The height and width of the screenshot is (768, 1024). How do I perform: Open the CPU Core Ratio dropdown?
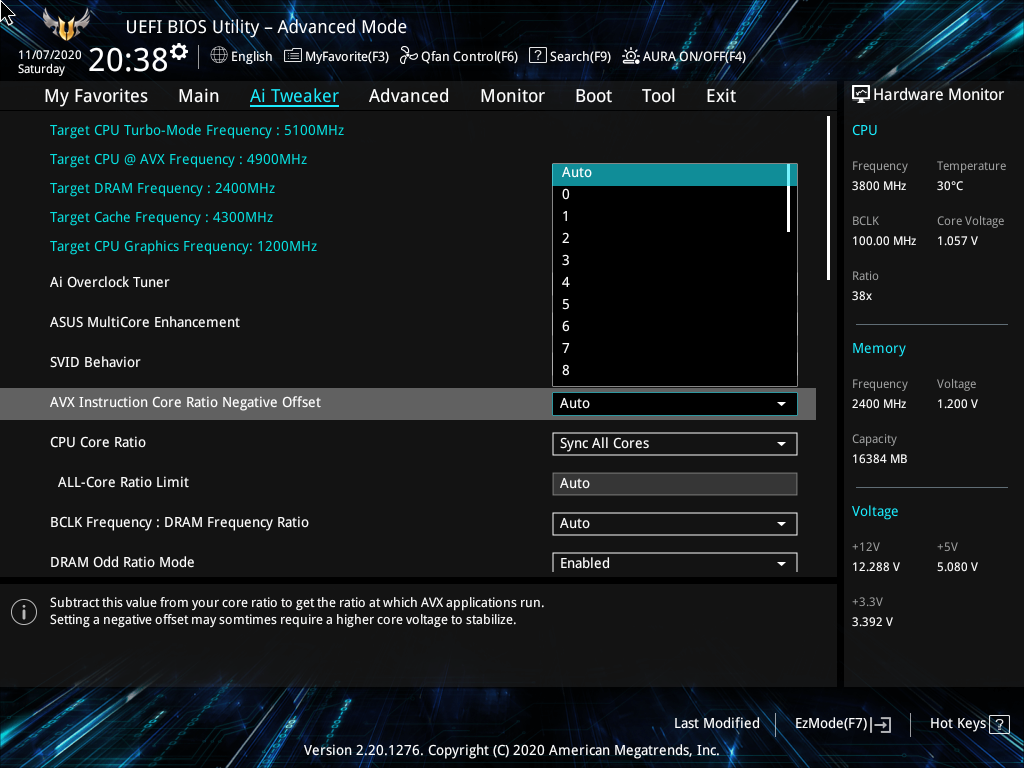(x=675, y=443)
